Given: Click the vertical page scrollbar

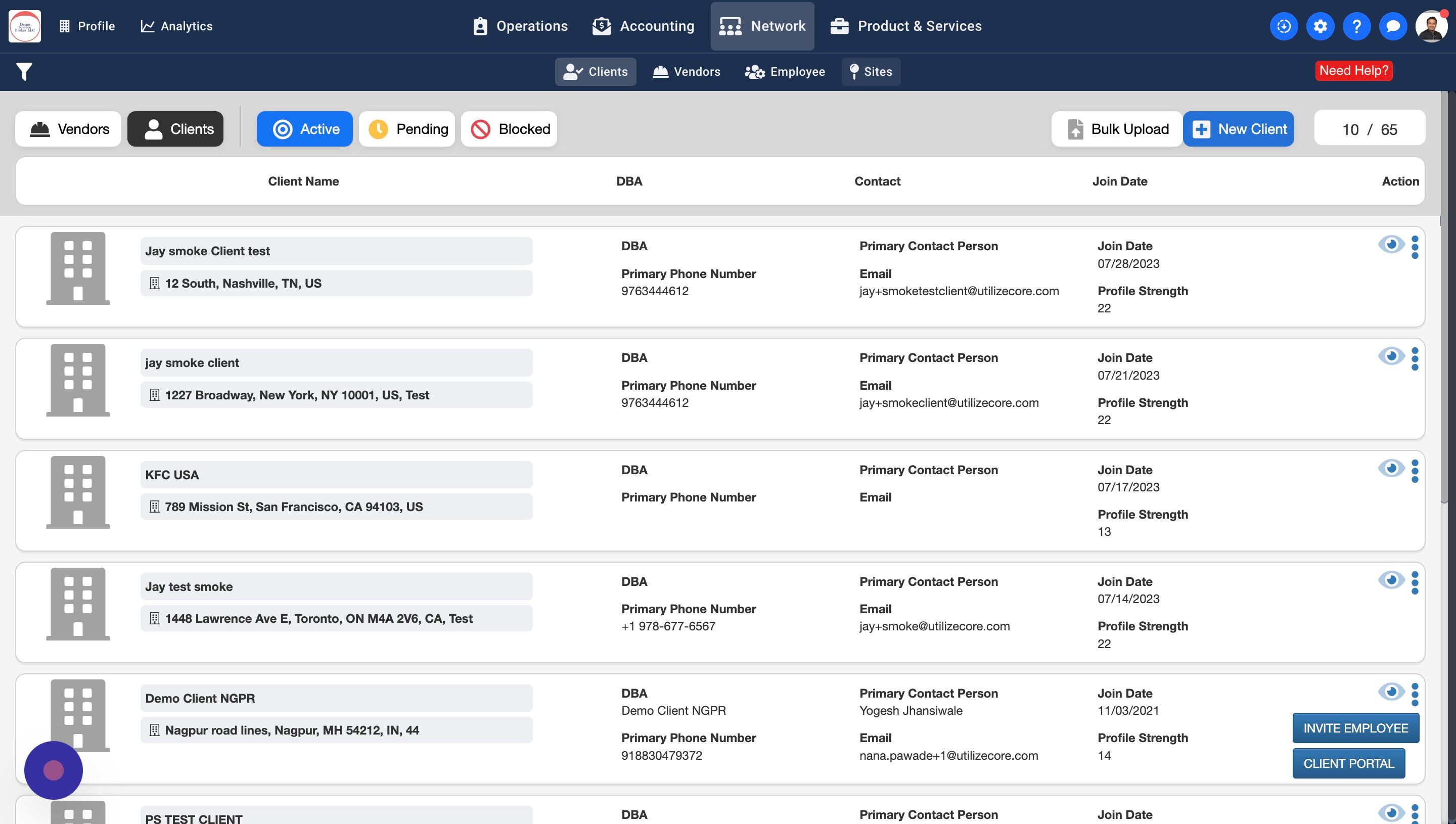Looking at the screenshot, I should coord(1444,294).
